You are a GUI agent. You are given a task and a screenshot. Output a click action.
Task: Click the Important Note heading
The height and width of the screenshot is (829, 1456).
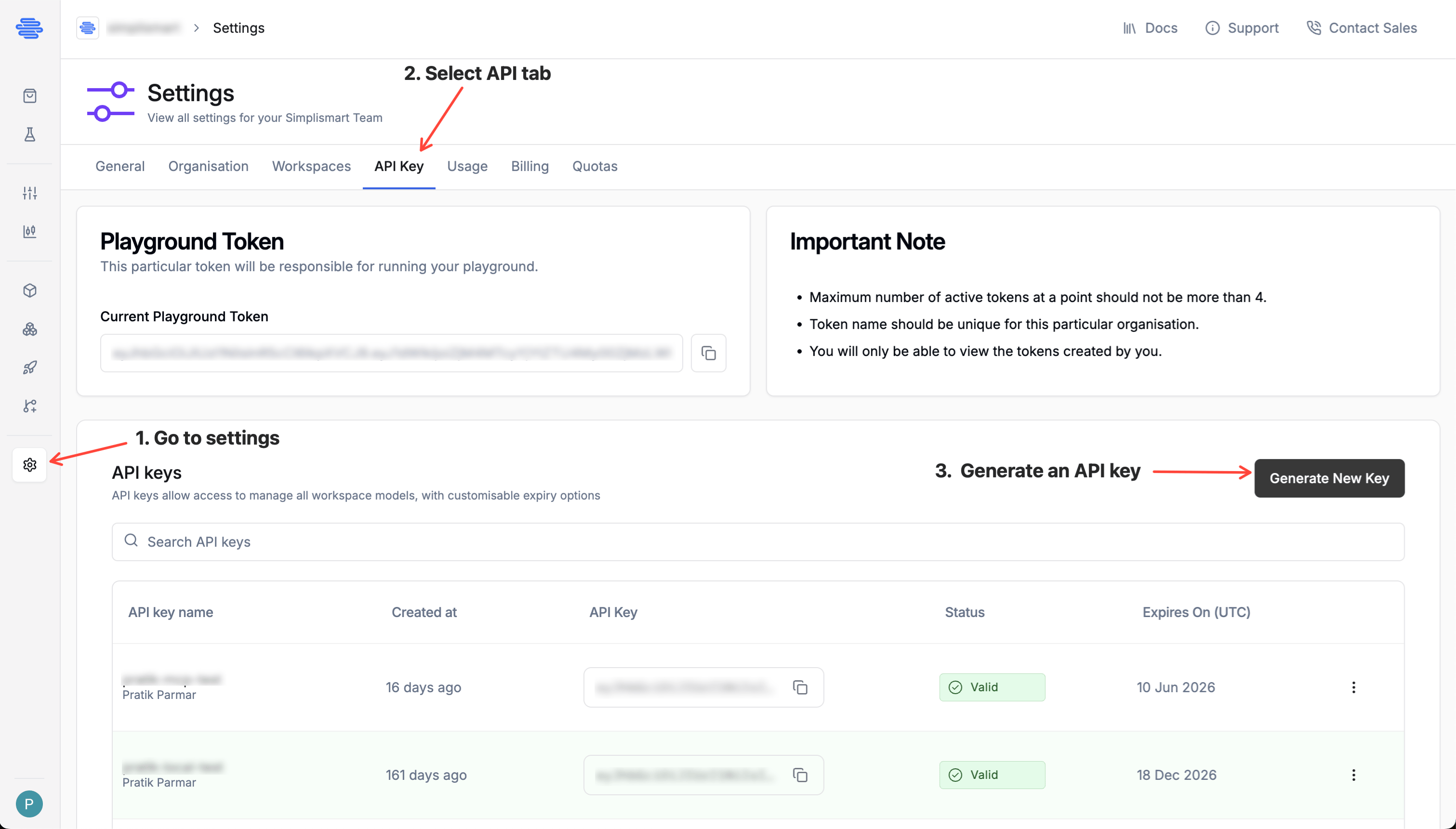coord(867,241)
